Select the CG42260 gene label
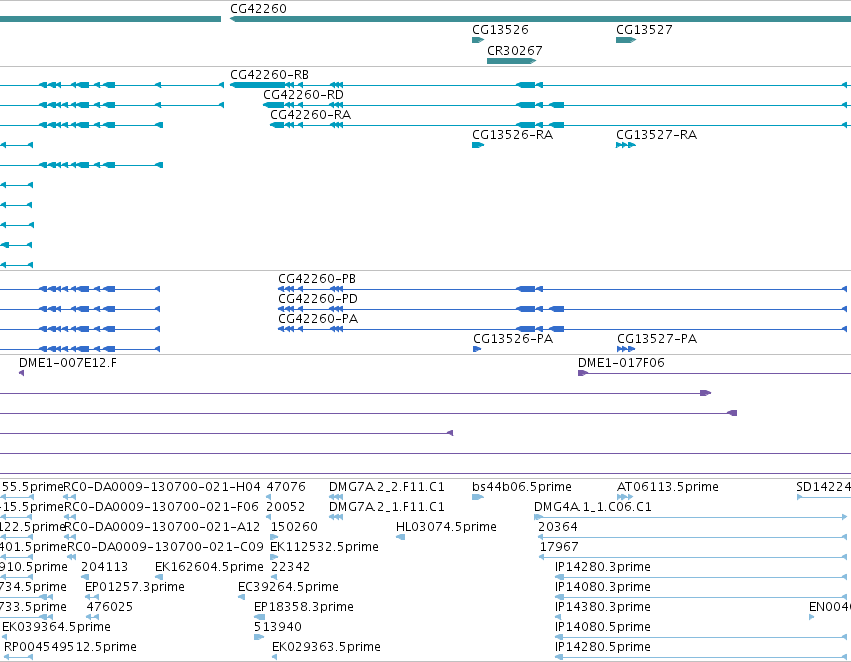Image resolution: width=851 pixels, height=662 pixels. point(258,9)
